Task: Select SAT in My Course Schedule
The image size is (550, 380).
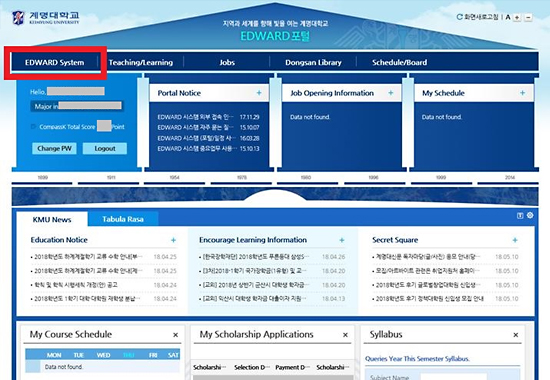Action: 173,355
